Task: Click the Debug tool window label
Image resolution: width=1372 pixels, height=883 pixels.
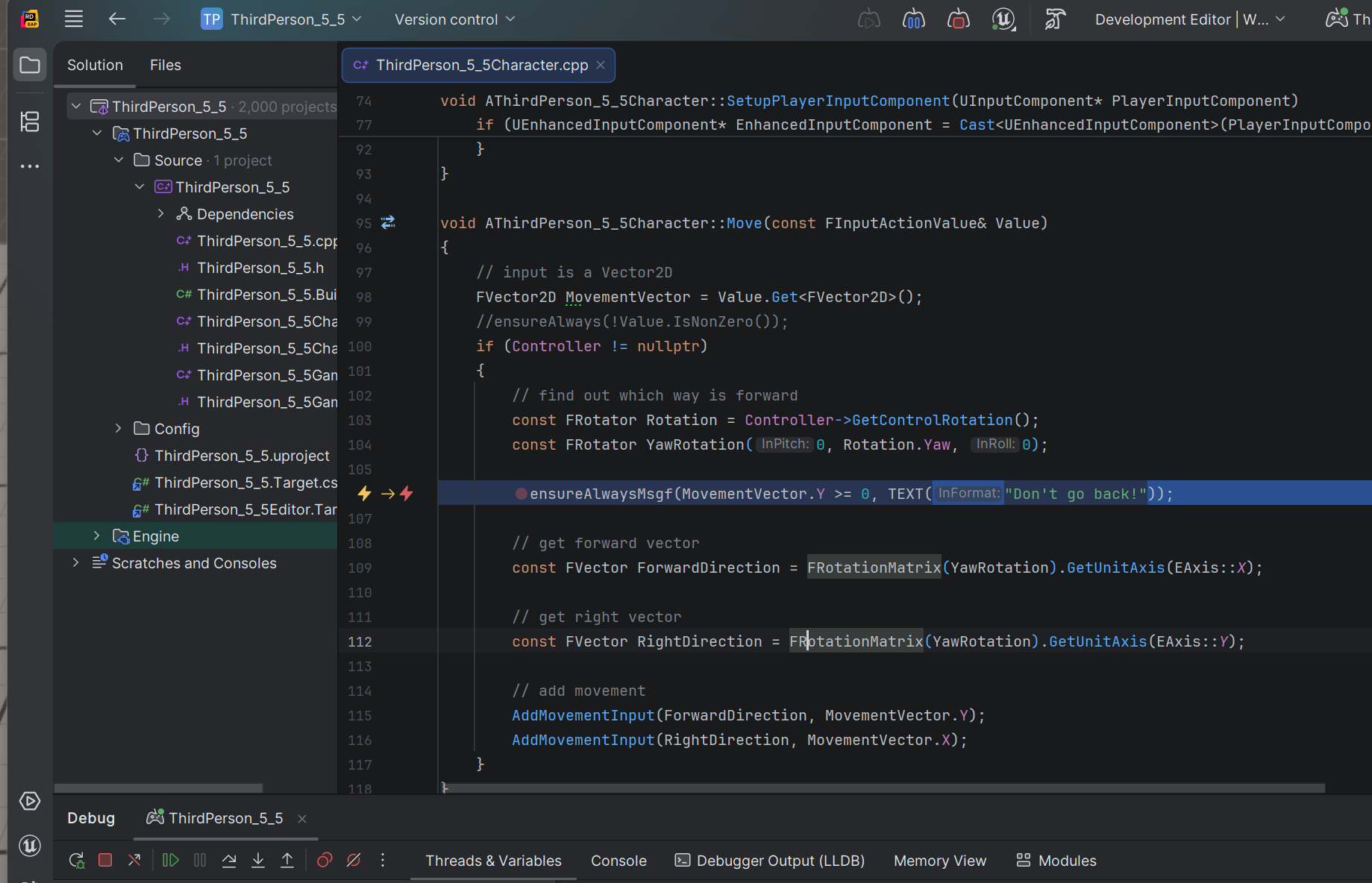Action: pos(91,818)
